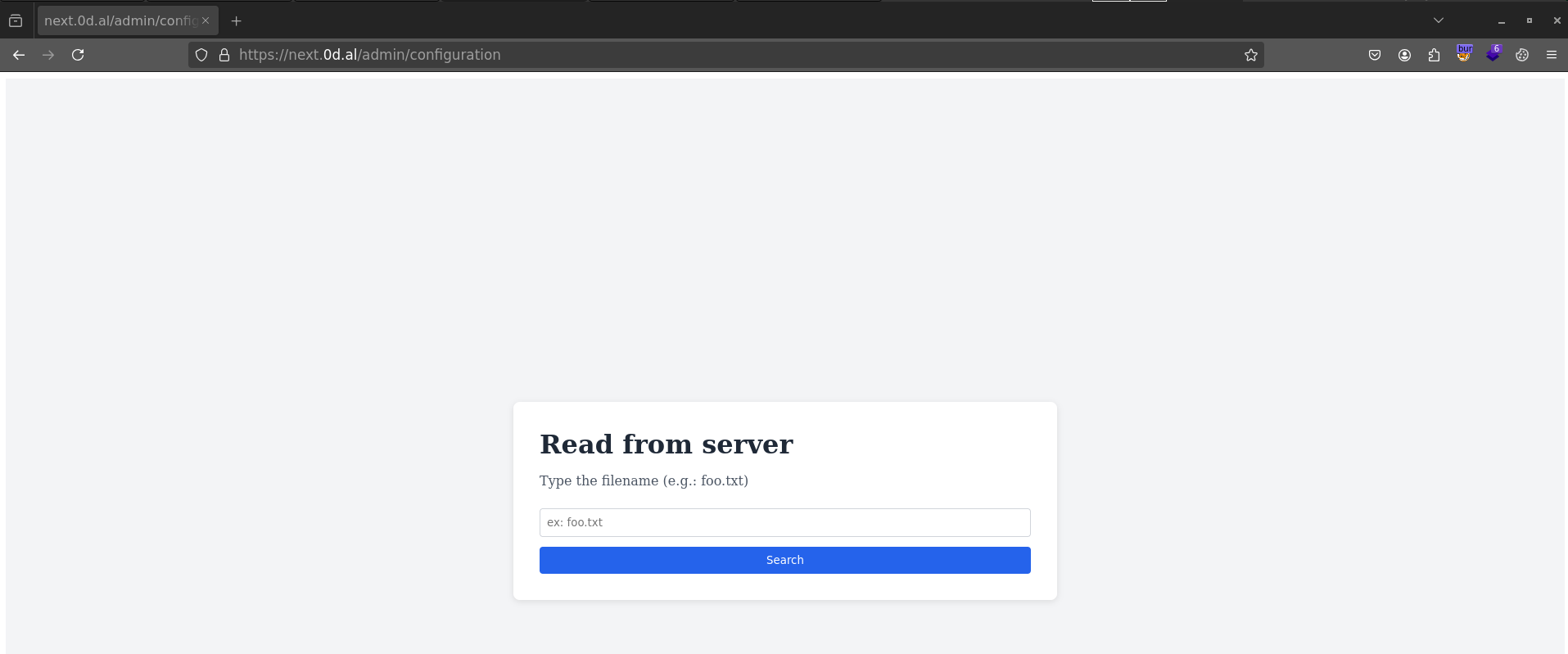Save page to Pocket
This screenshot has height=654, width=1568.
(1375, 55)
